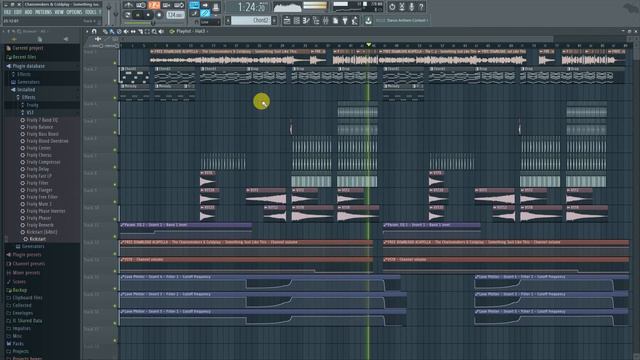Click the piano roll toolbar icon
Viewport: 640px width, 360px height.
306,20
